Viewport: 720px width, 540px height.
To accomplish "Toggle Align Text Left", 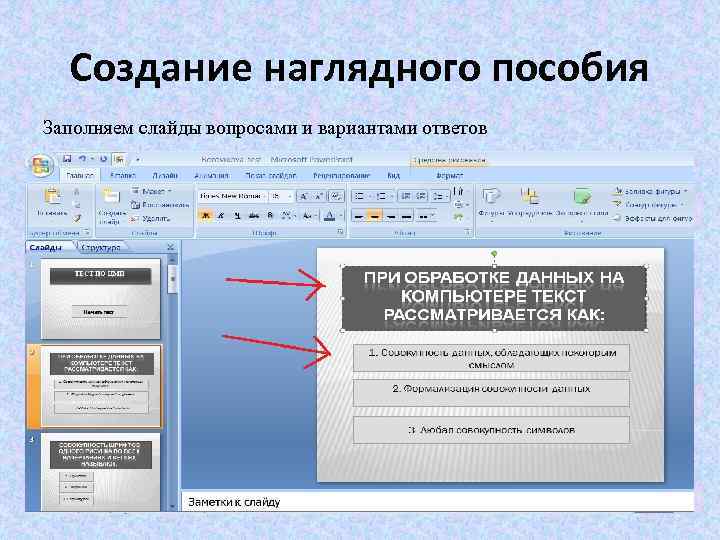I will [359, 215].
